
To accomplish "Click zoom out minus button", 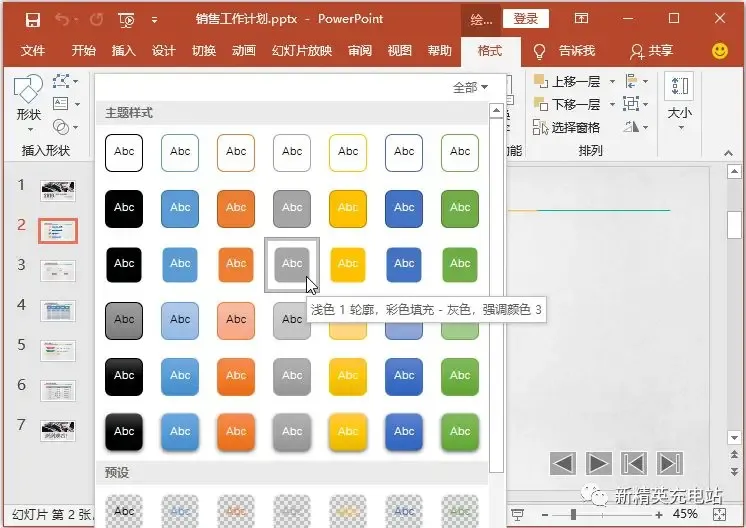I will [x=545, y=515].
